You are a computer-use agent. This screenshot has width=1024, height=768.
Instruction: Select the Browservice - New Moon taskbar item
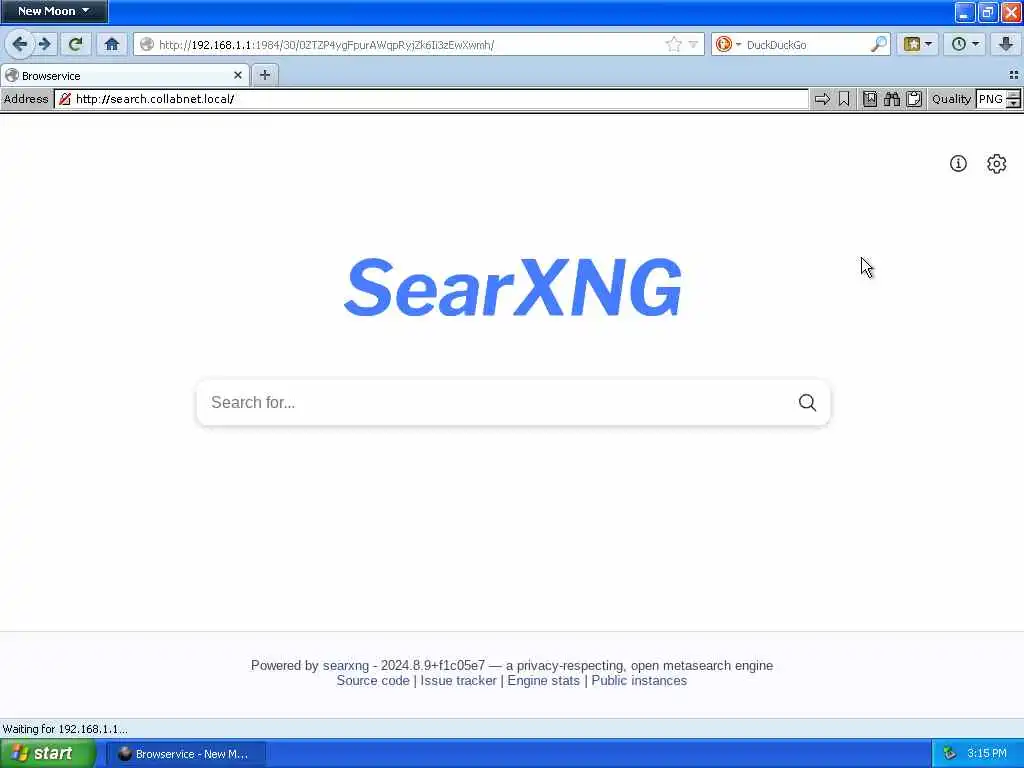[187, 754]
